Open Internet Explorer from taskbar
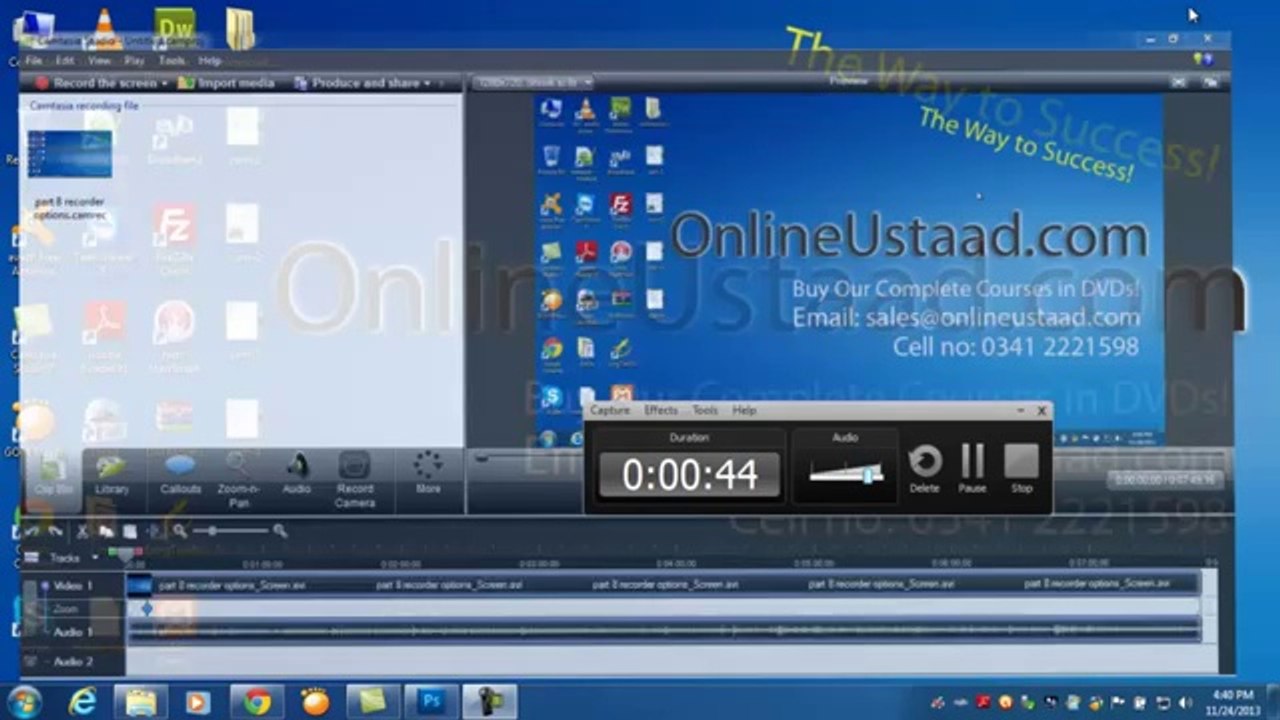Viewport: 1280px width, 720px height. [x=82, y=702]
